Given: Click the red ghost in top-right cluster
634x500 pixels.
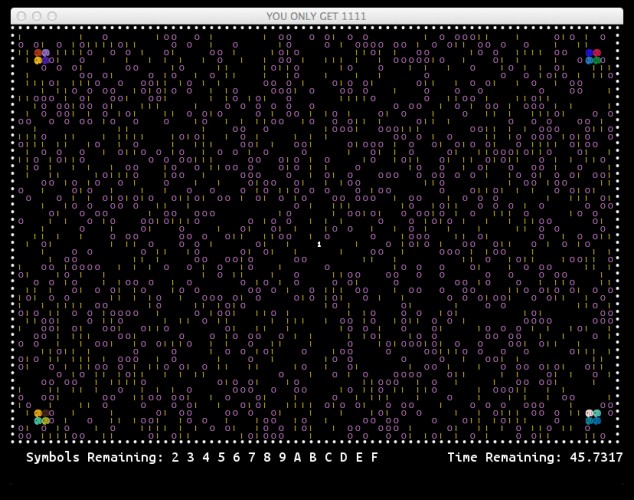Looking at the screenshot, I should click(597, 53).
